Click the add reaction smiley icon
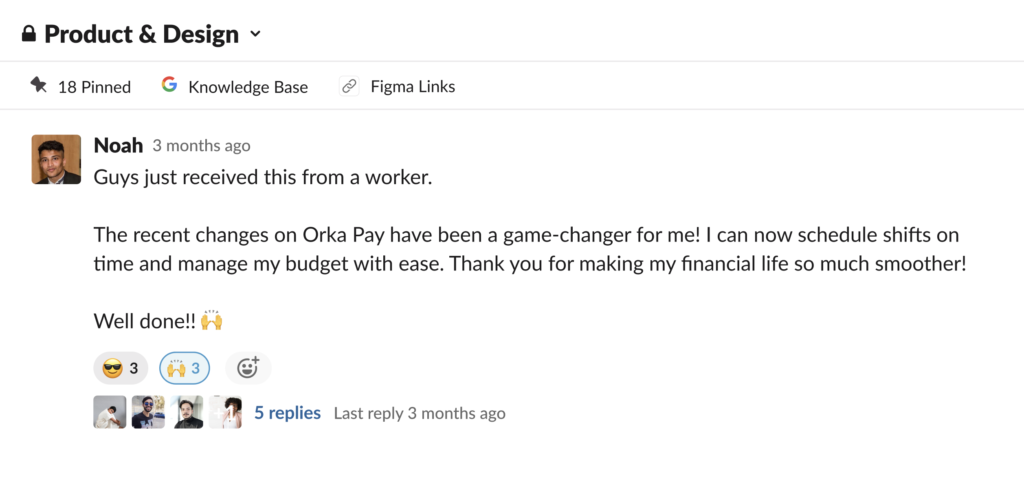This screenshot has width=1024, height=484. (248, 368)
